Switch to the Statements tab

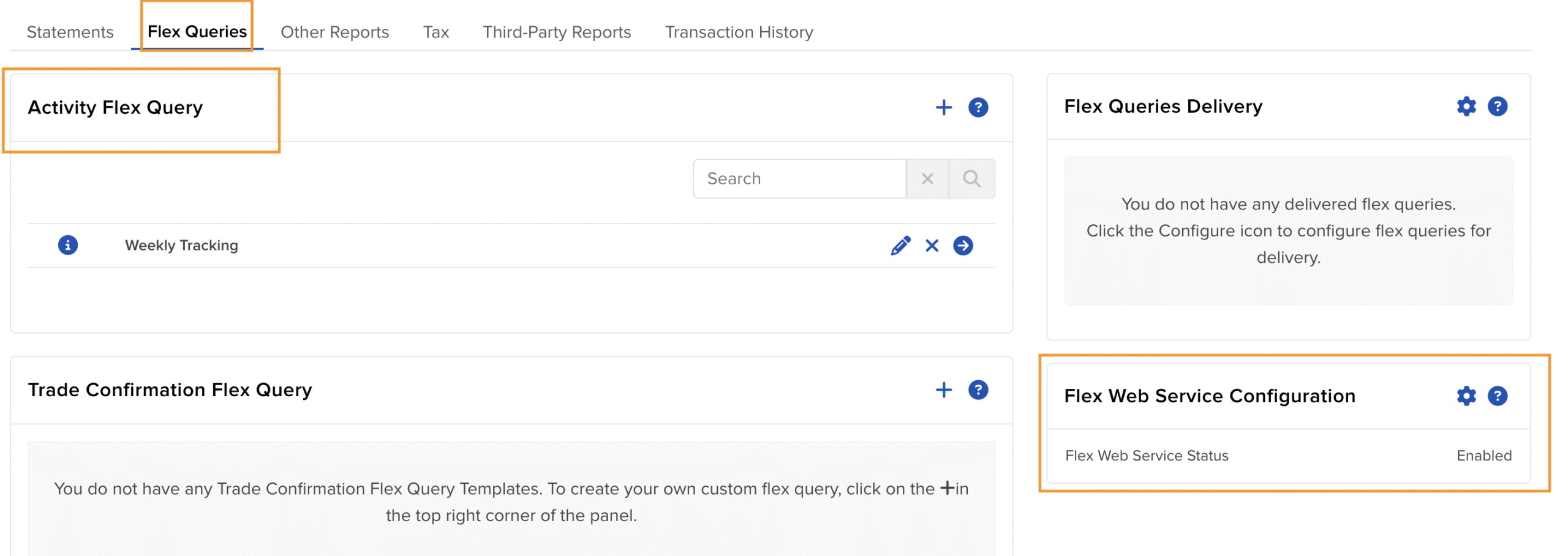pyautogui.click(x=70, y=32)
